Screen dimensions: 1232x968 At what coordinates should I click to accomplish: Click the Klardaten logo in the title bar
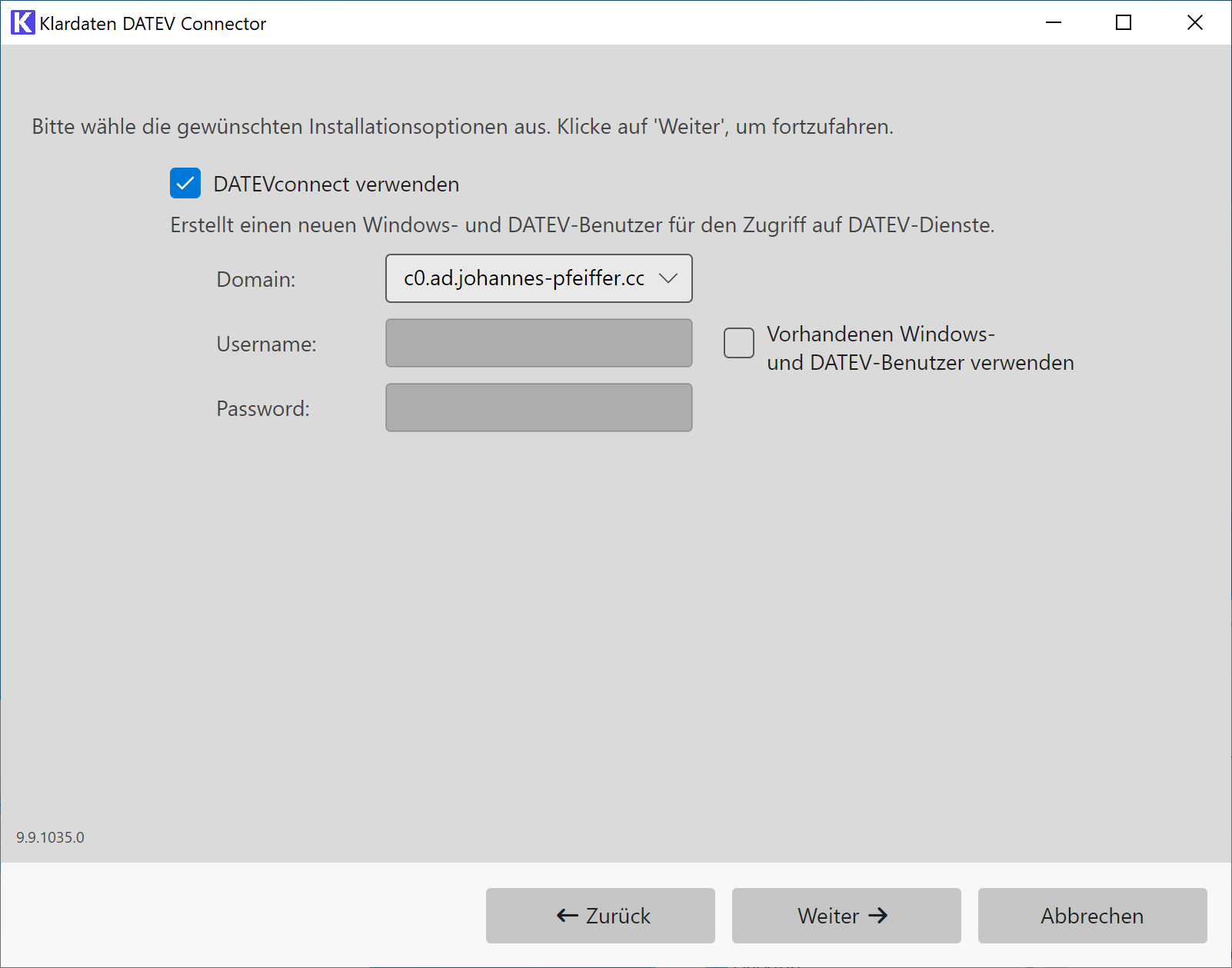click(22, 22)
